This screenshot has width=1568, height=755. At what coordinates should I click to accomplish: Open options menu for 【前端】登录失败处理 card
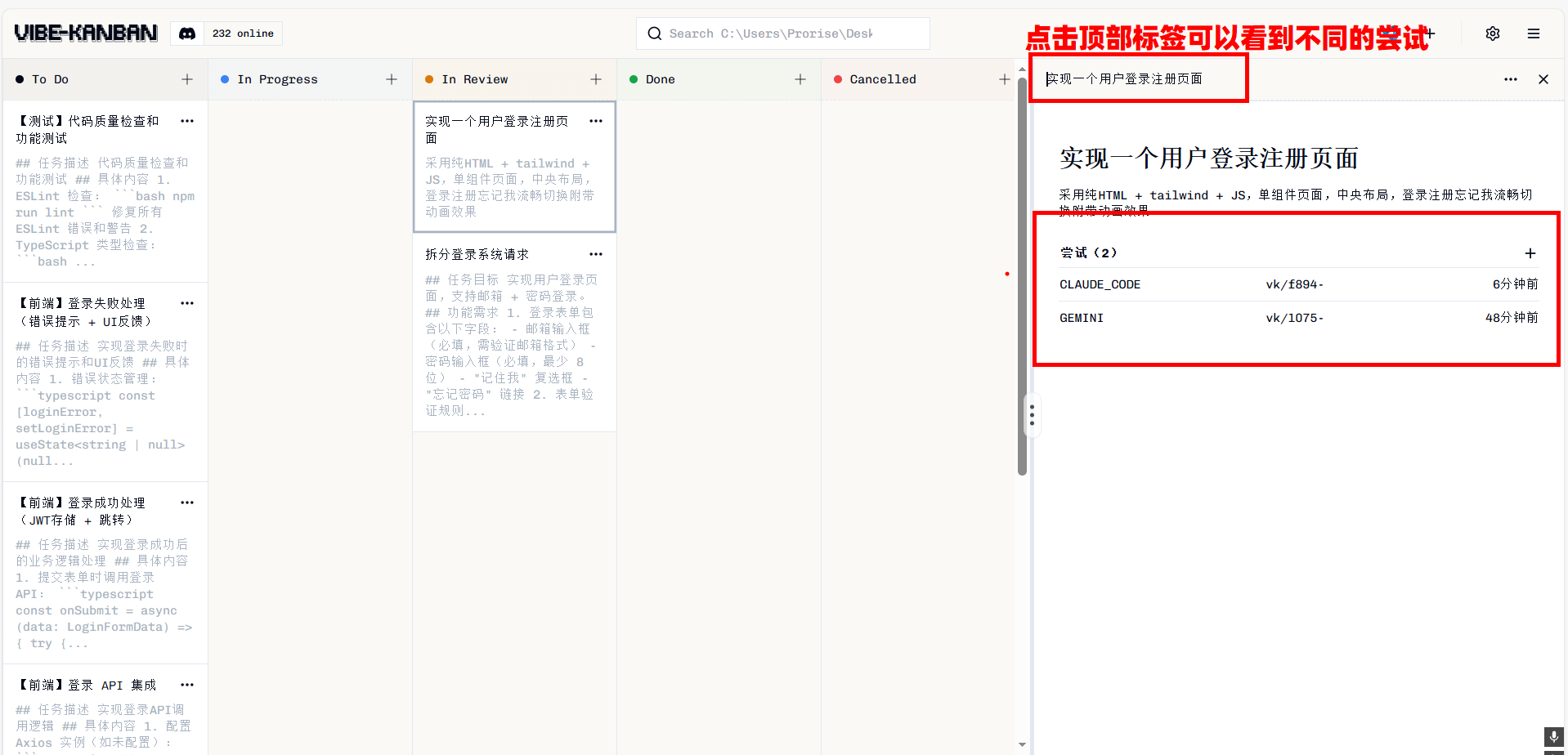[187, 303]
